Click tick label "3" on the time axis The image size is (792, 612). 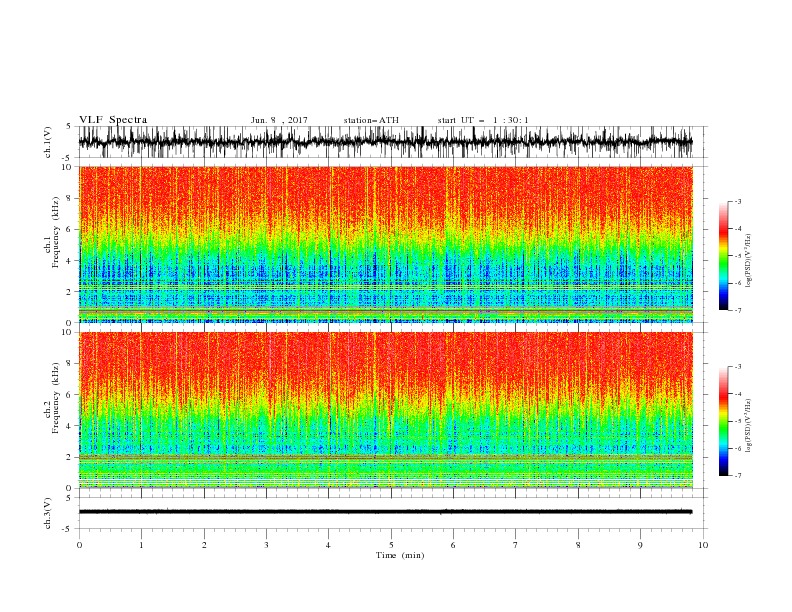point(266,545)
